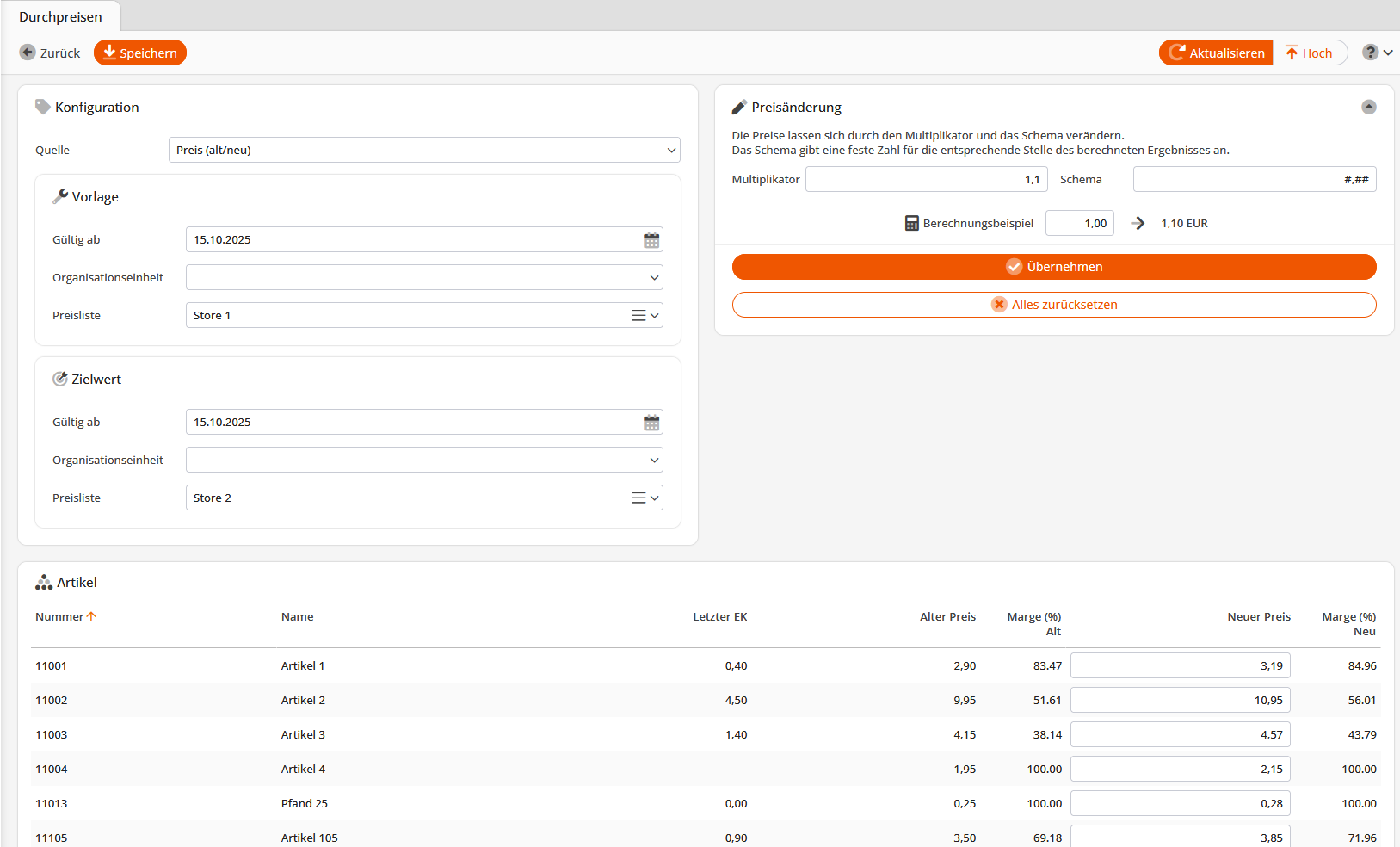Open list menu icon for Store 2 Preisliste
Screen dimensions: 1400x847
pos(638,498)
